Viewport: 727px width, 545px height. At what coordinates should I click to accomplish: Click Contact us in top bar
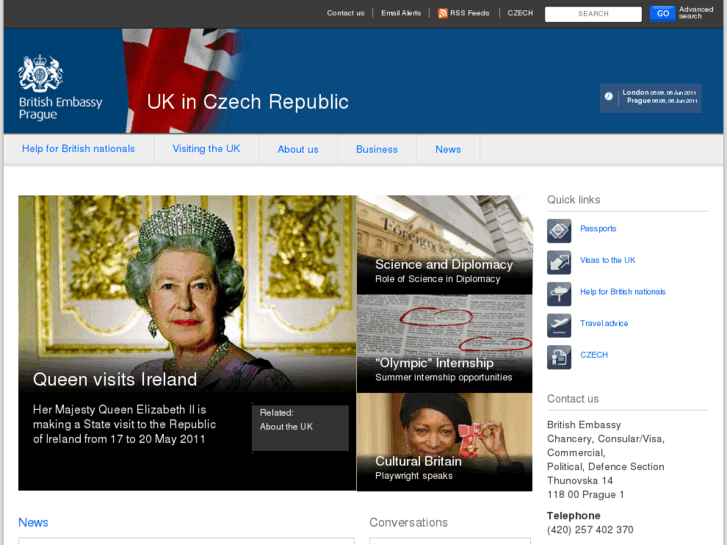tap(345, 13)
